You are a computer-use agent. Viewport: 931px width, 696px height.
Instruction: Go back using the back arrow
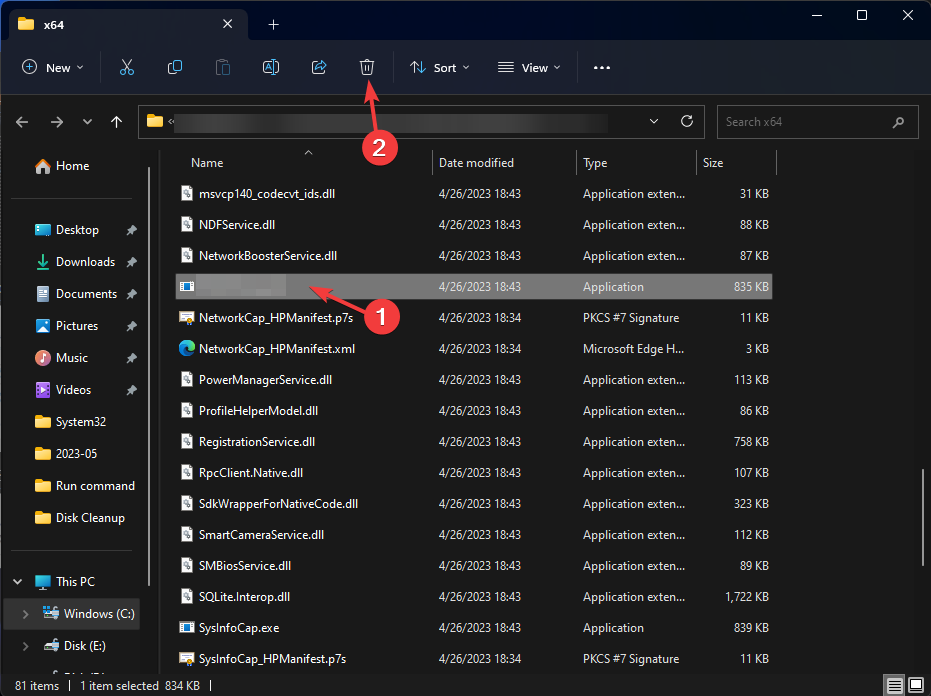tap(21, 121)
